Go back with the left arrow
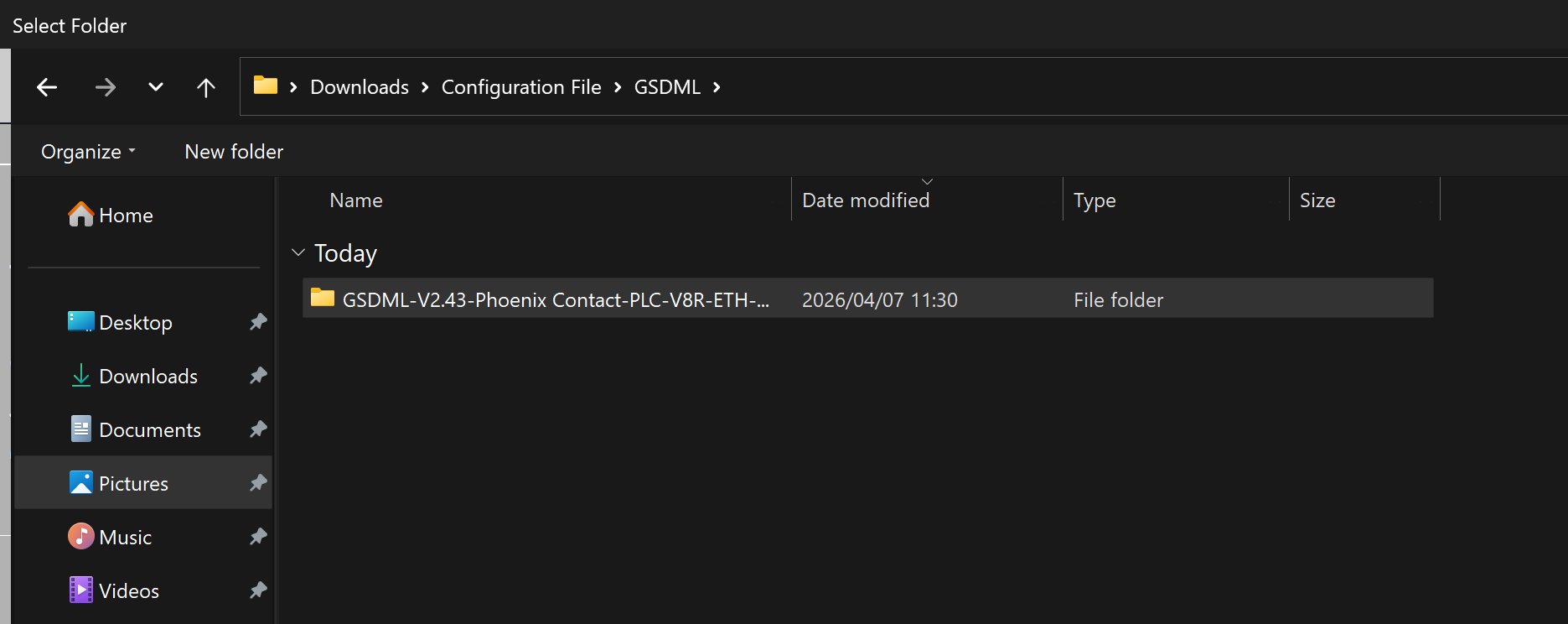The width and height of the screenshot is (1568, 624). pos(47,87)
